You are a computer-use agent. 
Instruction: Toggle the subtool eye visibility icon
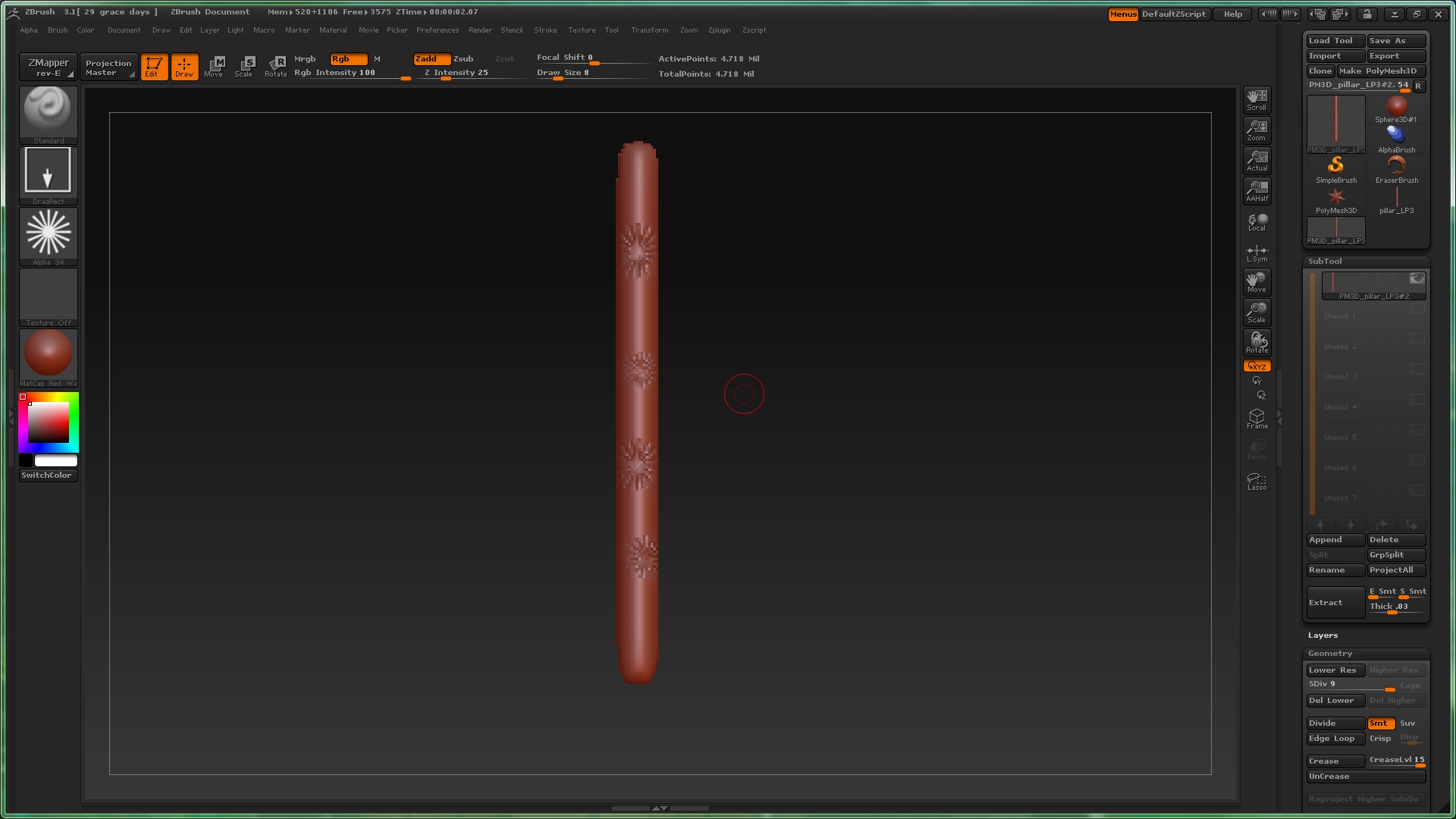click(x=1417, y=278)
